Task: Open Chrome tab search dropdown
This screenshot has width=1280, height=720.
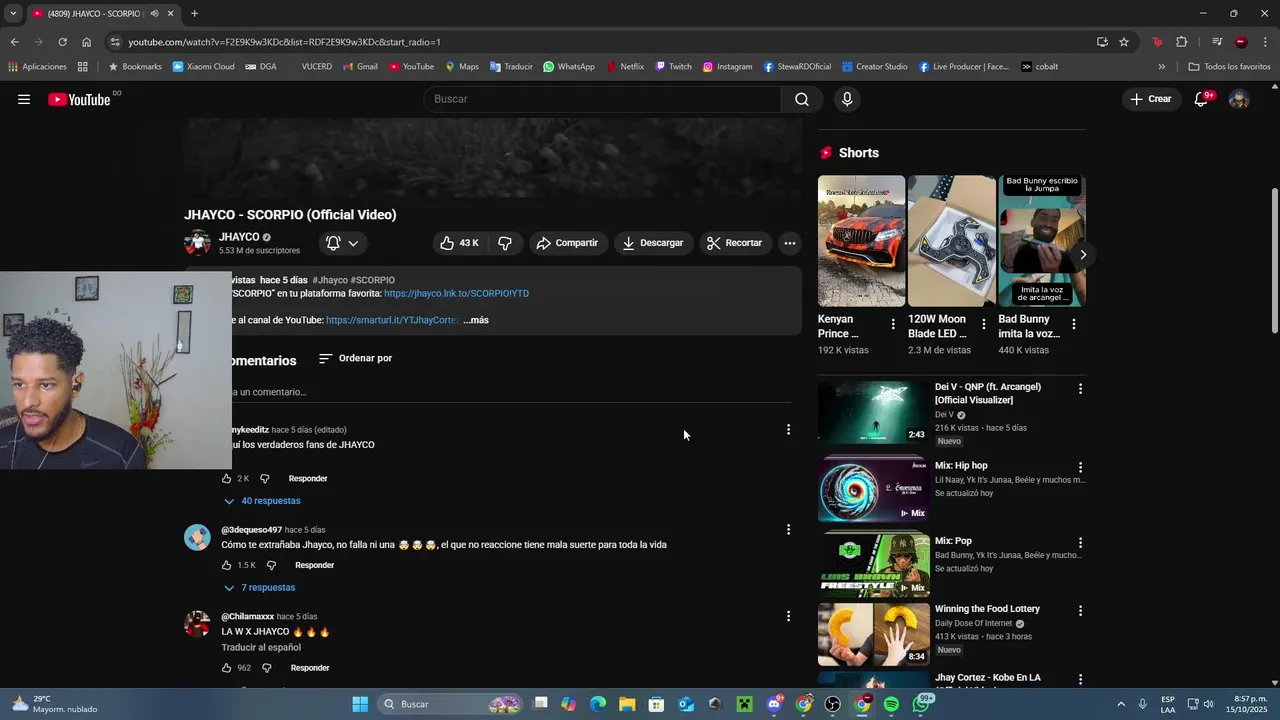Action: (12, 14)
